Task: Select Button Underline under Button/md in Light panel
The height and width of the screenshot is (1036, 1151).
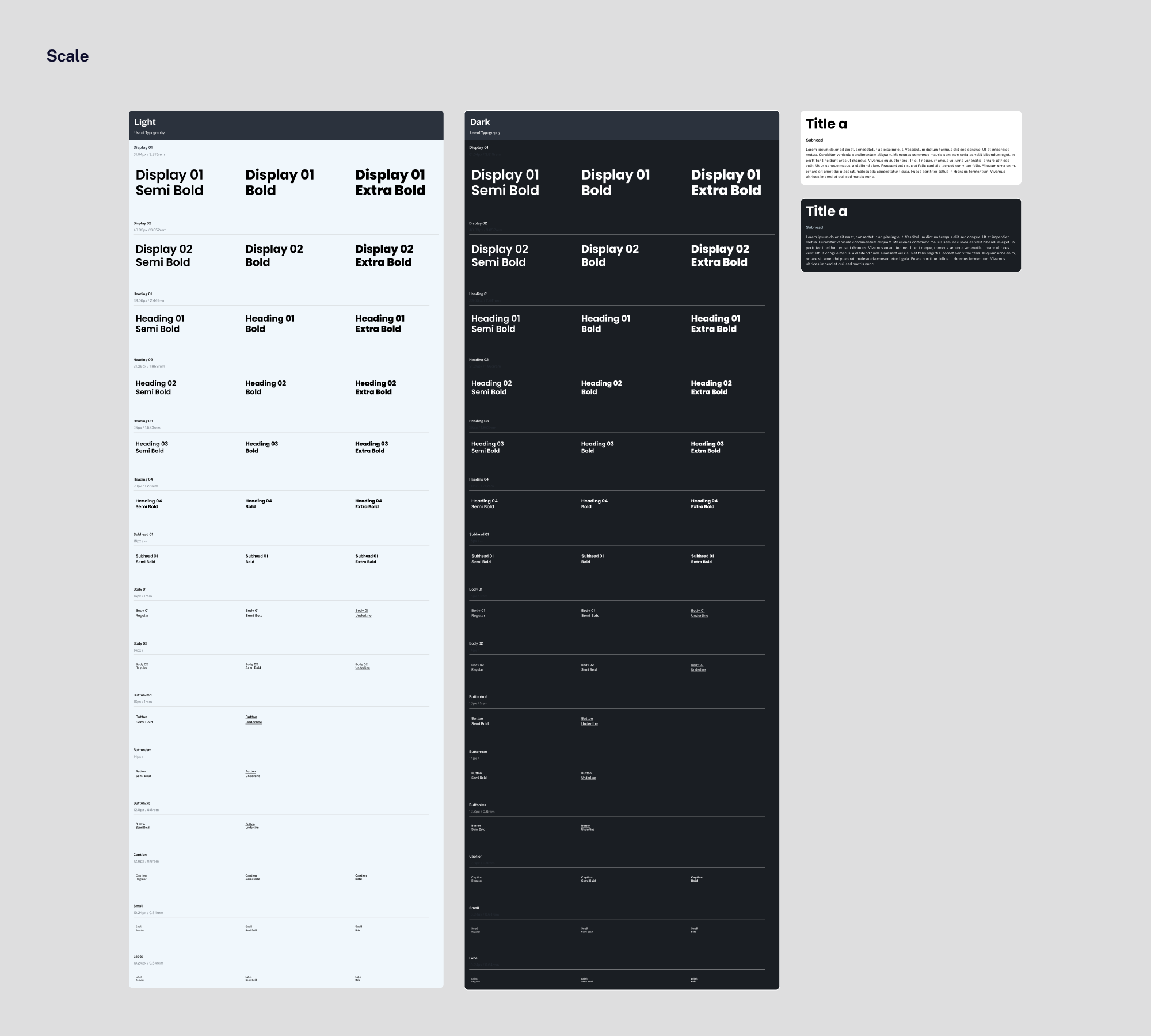Action: pos(253,719)
